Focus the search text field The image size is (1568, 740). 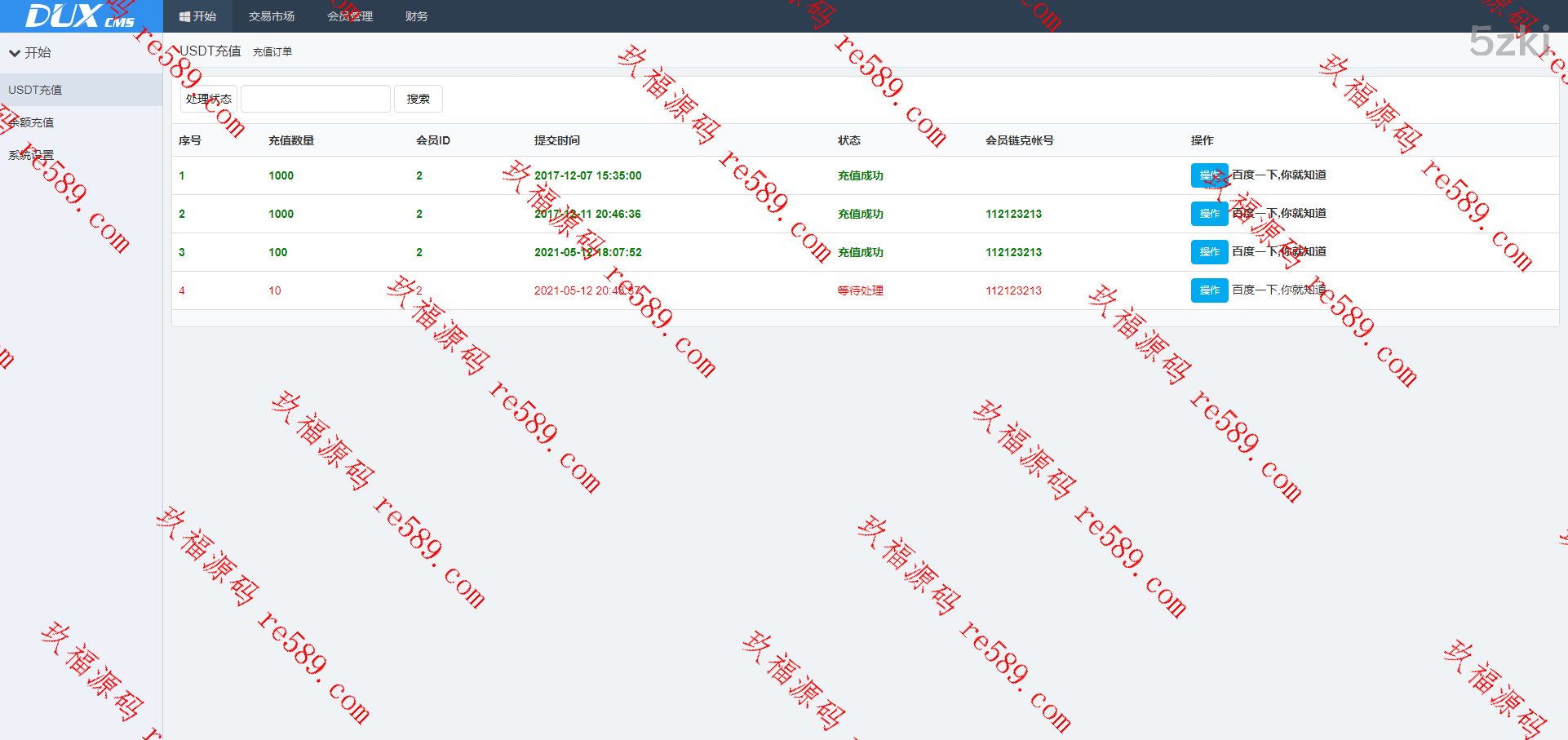click(x=315, y=99)
